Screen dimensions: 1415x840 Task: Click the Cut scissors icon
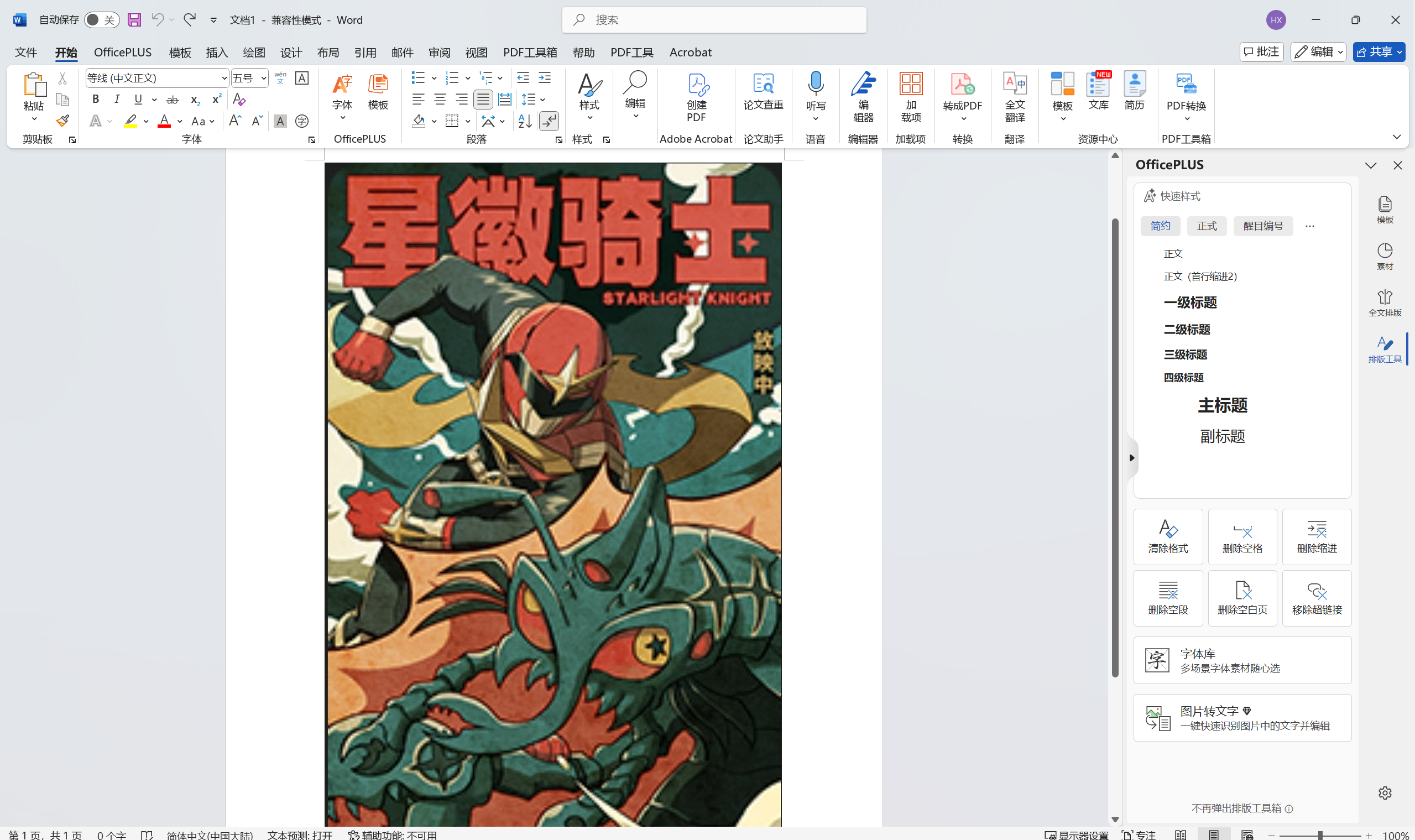point(62,78)
